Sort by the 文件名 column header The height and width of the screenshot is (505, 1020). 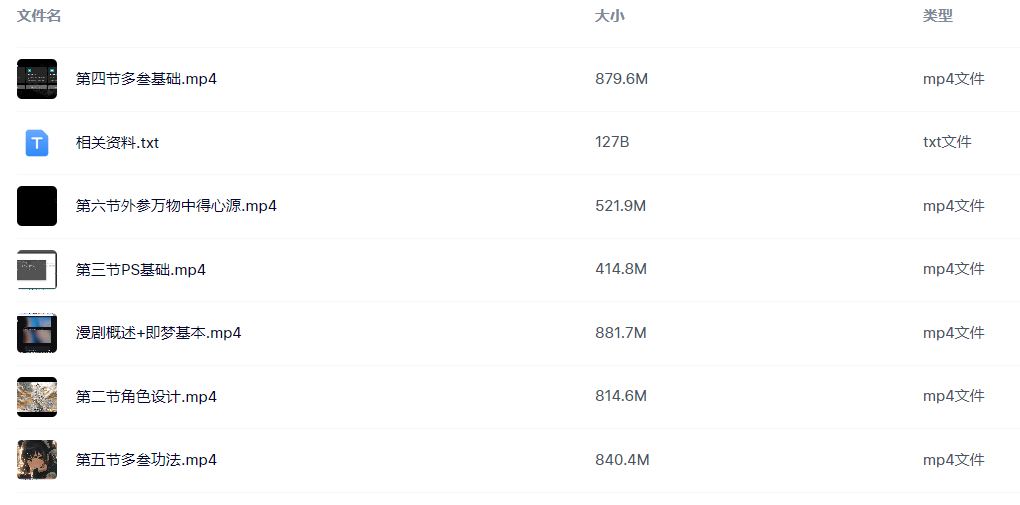[x=39, y=16]
